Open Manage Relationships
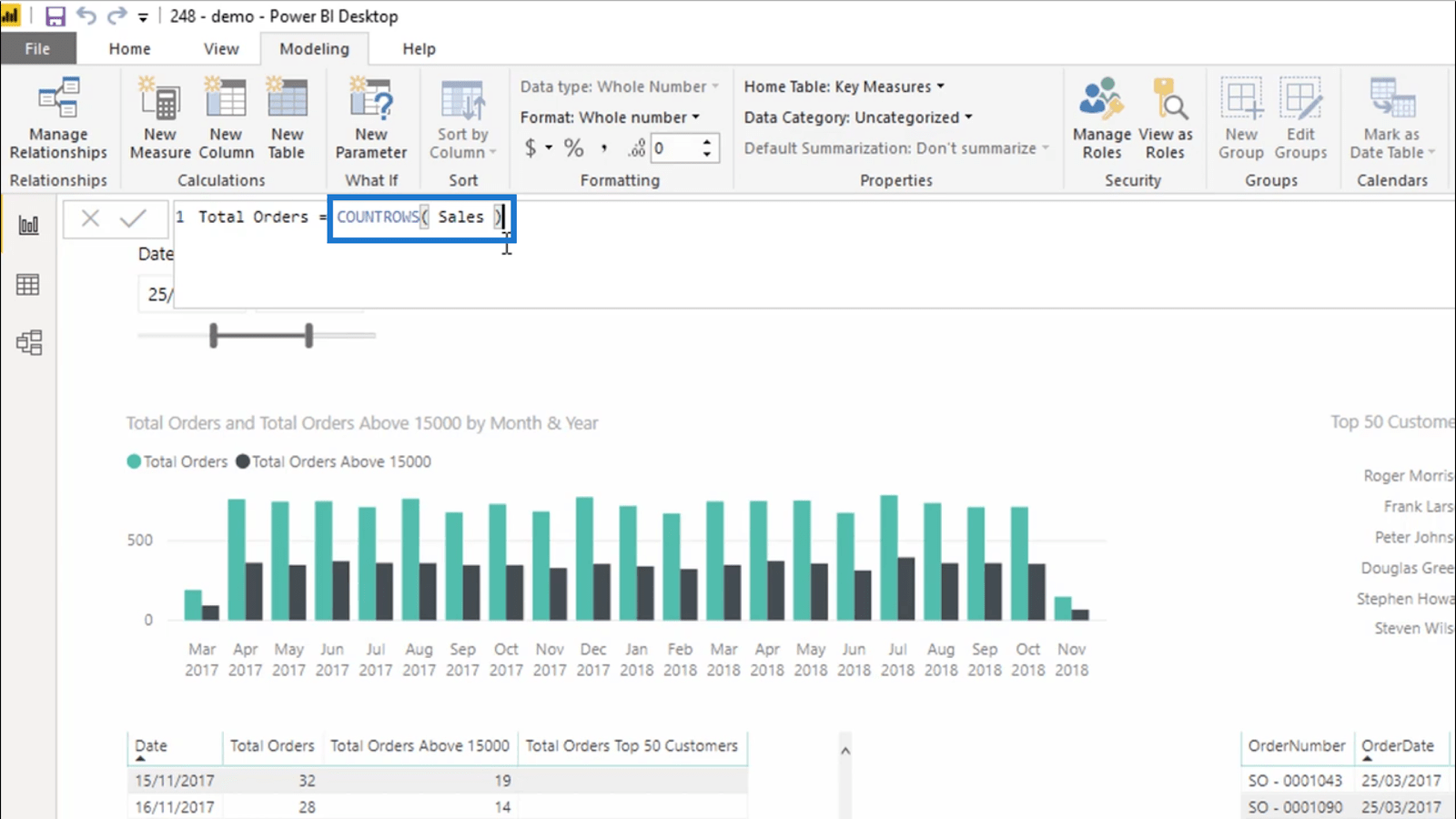 [58, 119]
